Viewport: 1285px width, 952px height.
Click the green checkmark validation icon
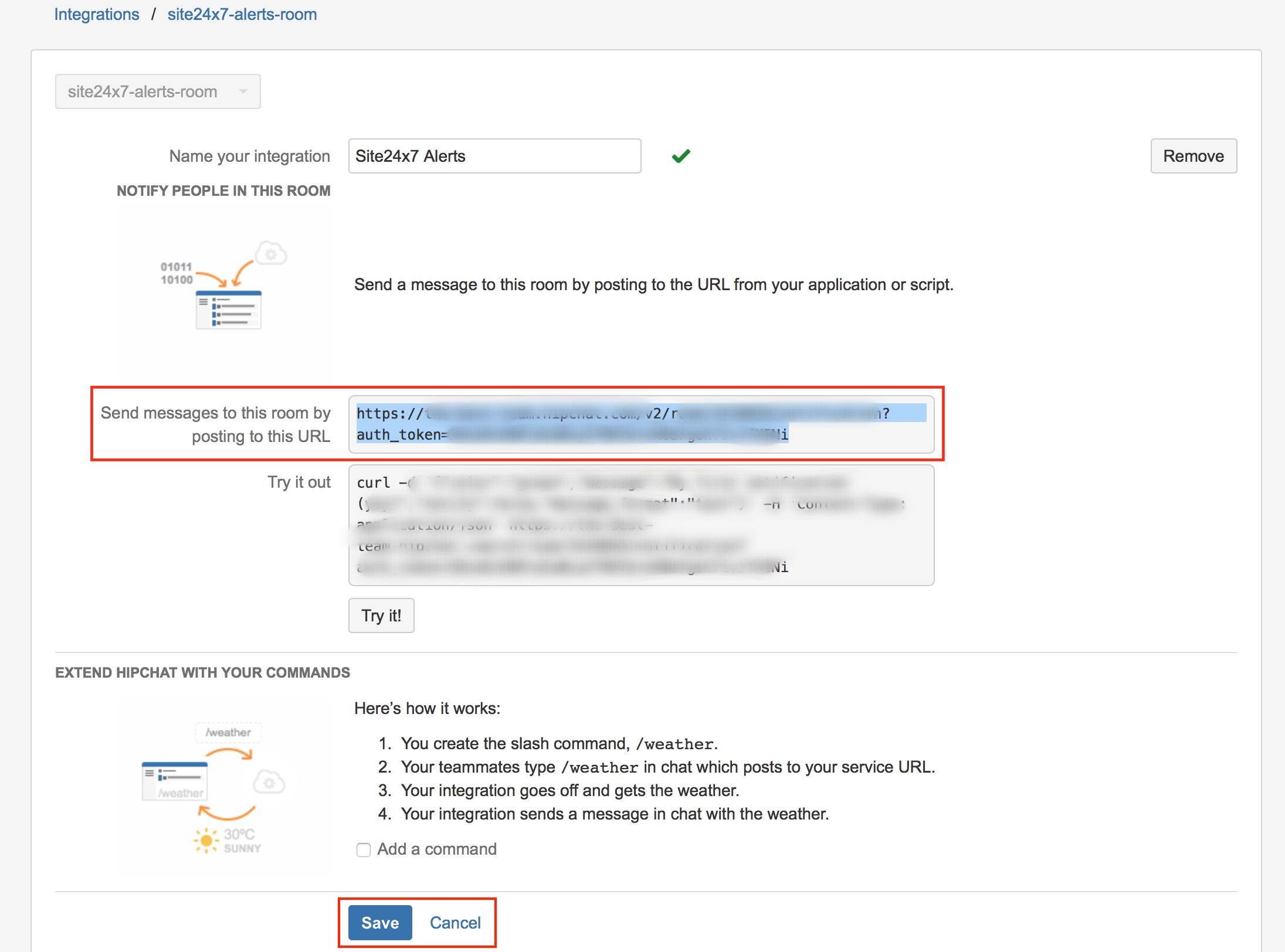tap(681, 156)
